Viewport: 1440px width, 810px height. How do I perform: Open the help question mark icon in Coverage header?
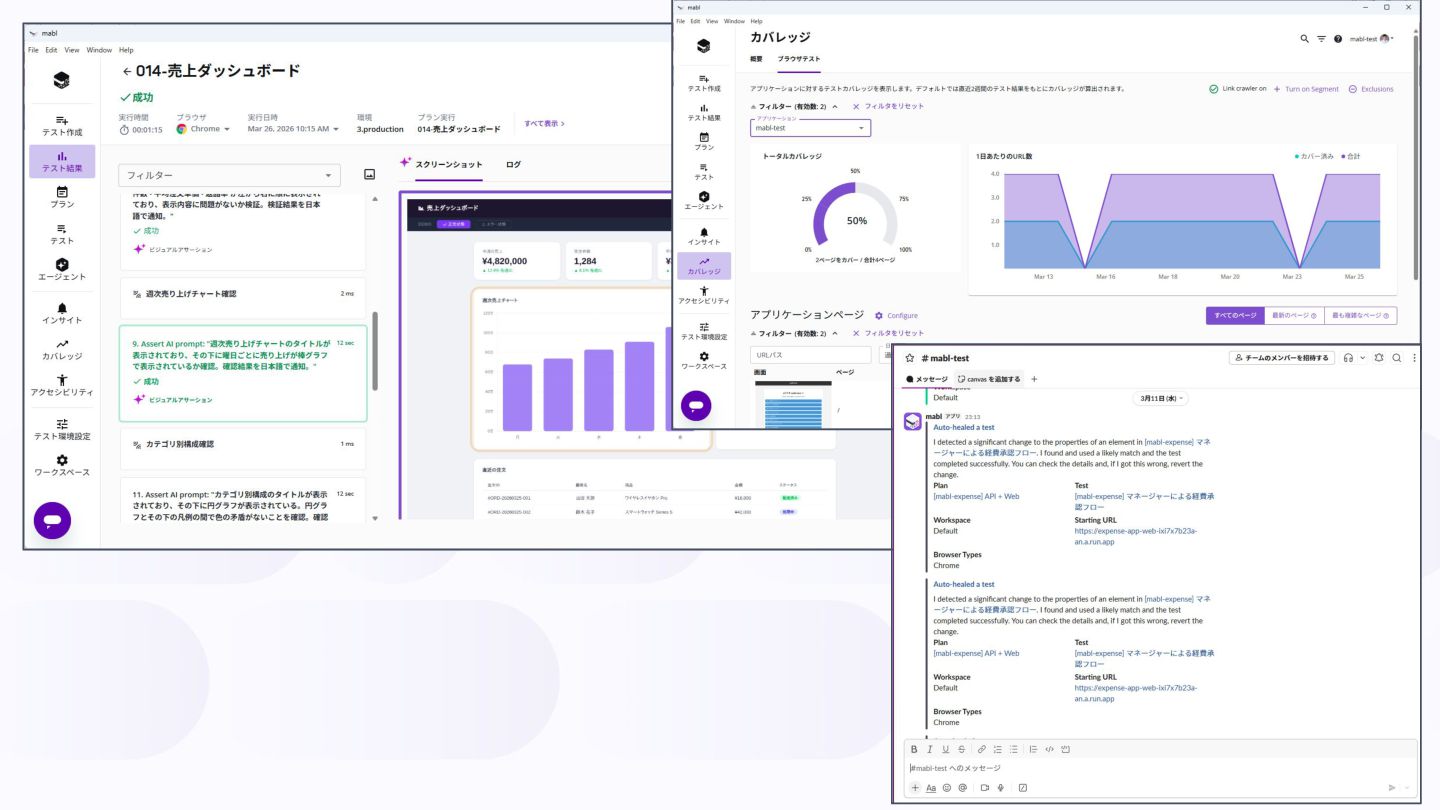(x=1338, y=38)
